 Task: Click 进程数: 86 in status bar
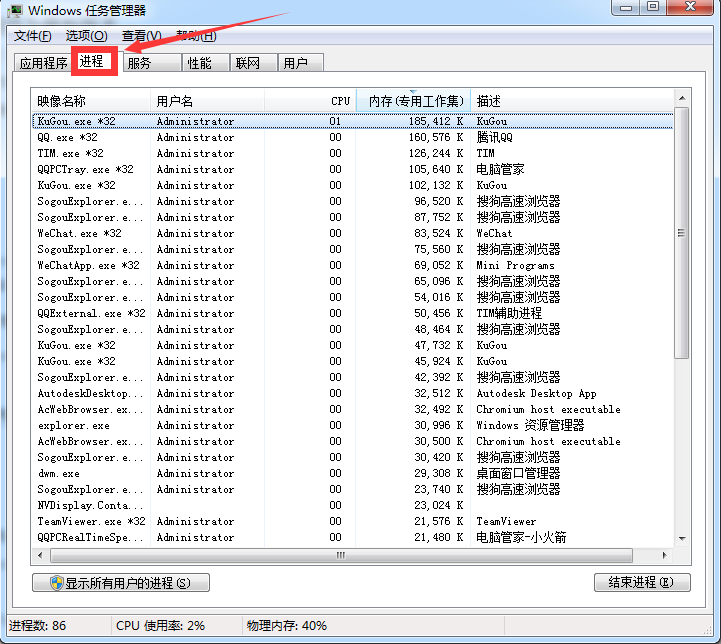38,626
